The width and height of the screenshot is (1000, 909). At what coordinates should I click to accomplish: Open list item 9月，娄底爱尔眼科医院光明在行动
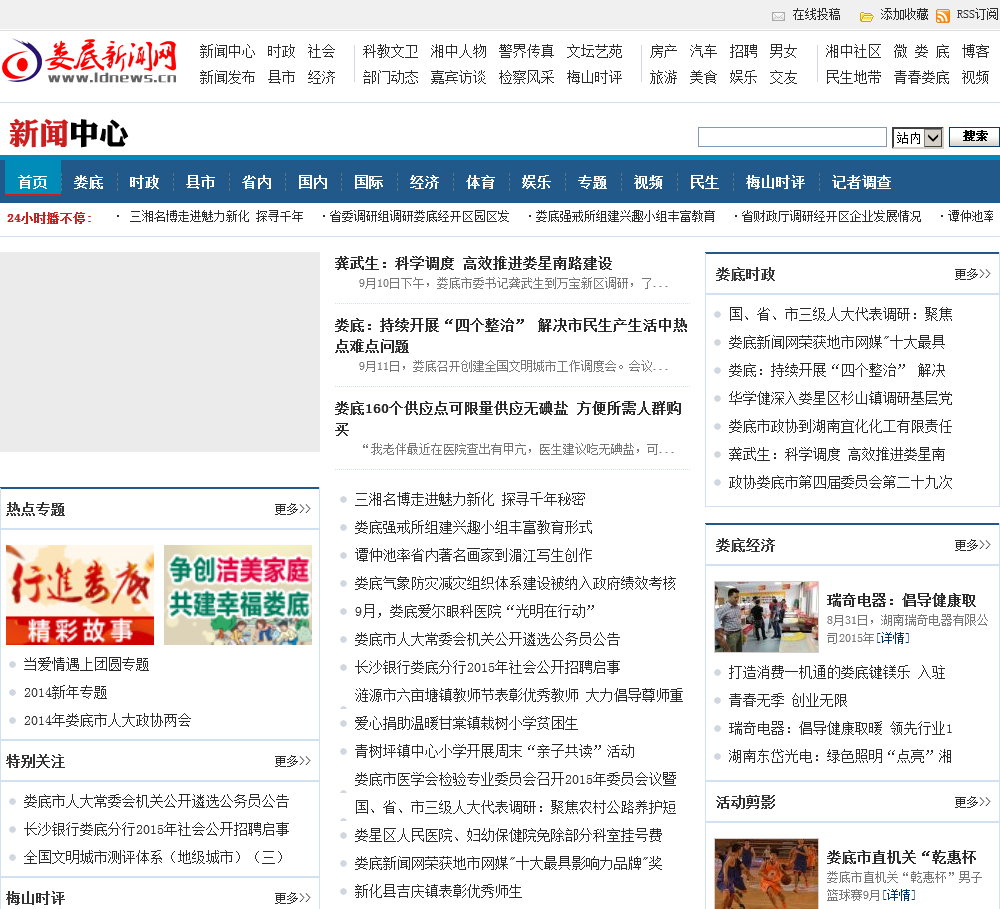[x=474, y=611]
